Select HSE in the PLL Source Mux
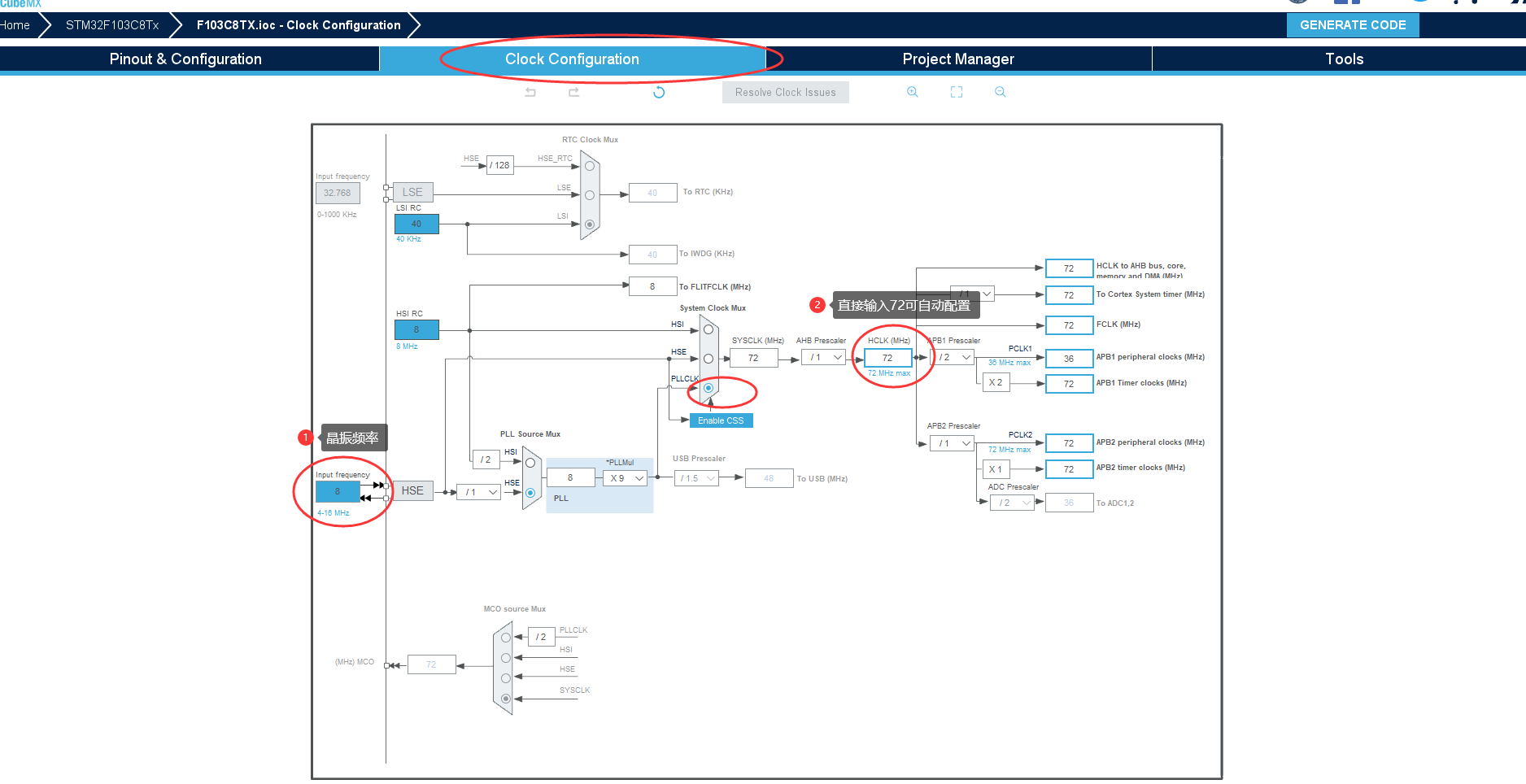 (530, 493)
